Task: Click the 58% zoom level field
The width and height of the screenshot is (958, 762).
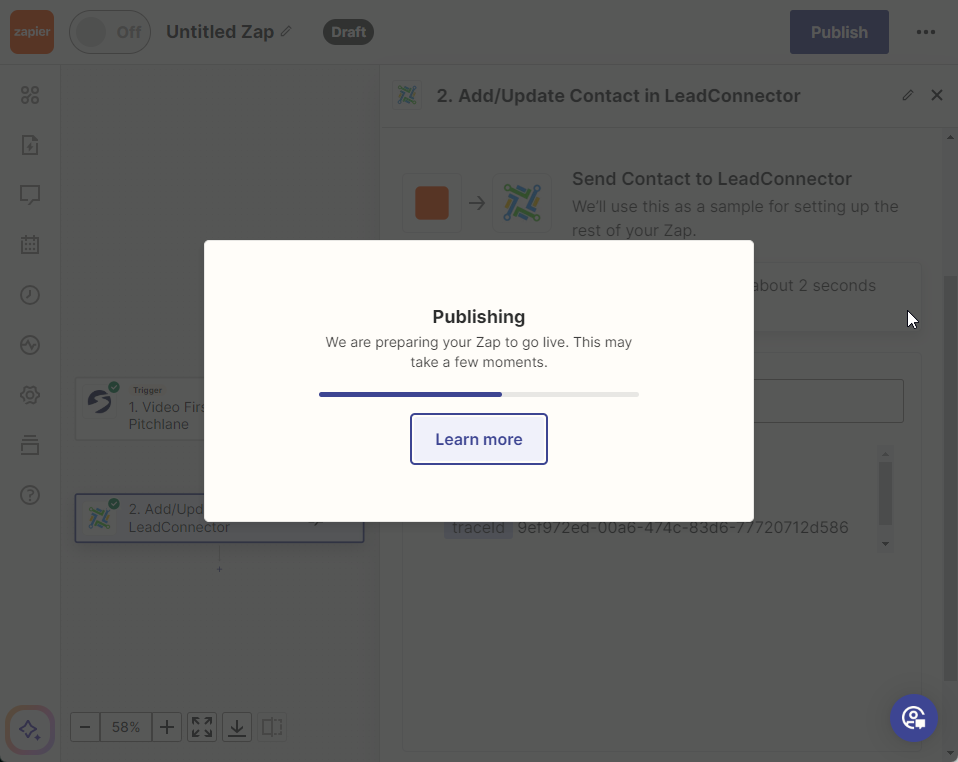Action: (126, 727)
